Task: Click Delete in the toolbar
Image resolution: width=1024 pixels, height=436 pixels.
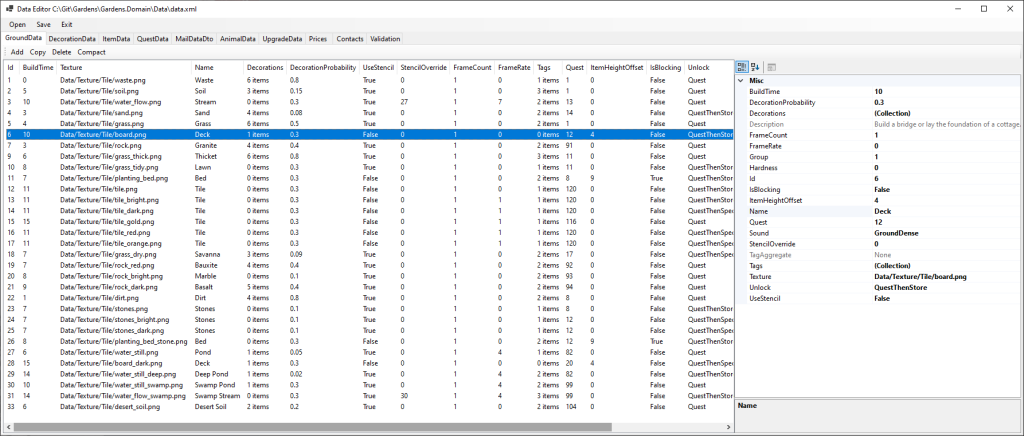Action: tap(61, 52)
